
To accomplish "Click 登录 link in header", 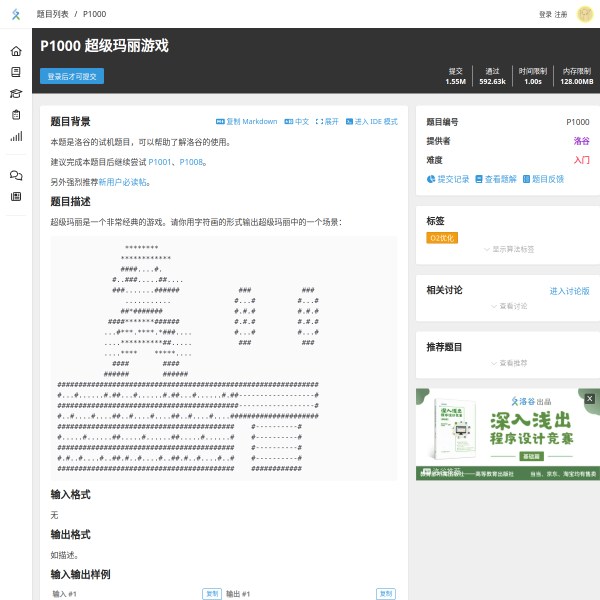I will coord(545,15).
